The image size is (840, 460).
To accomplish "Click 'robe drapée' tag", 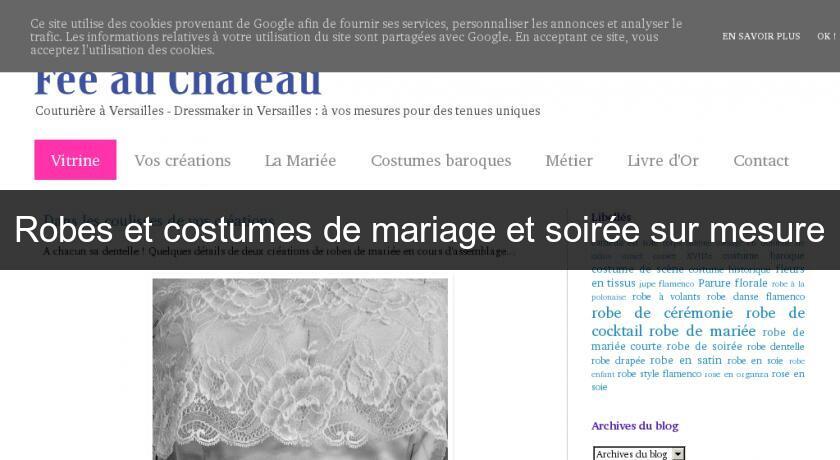I will coord(618,360).
